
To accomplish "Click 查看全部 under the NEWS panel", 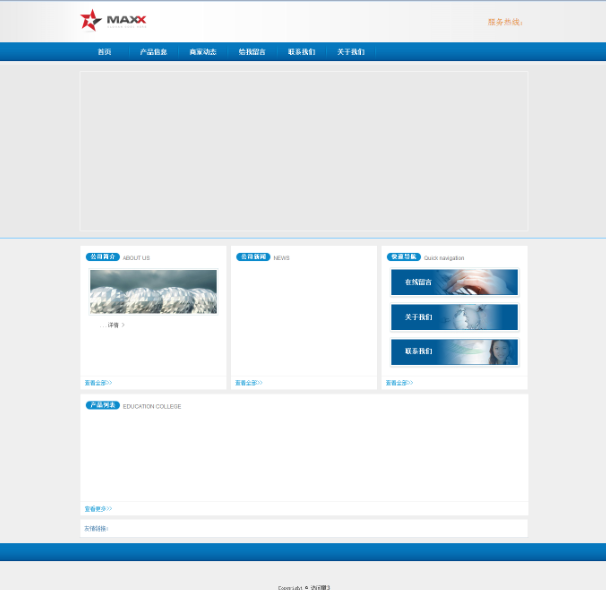I will (x=248, y=382).
